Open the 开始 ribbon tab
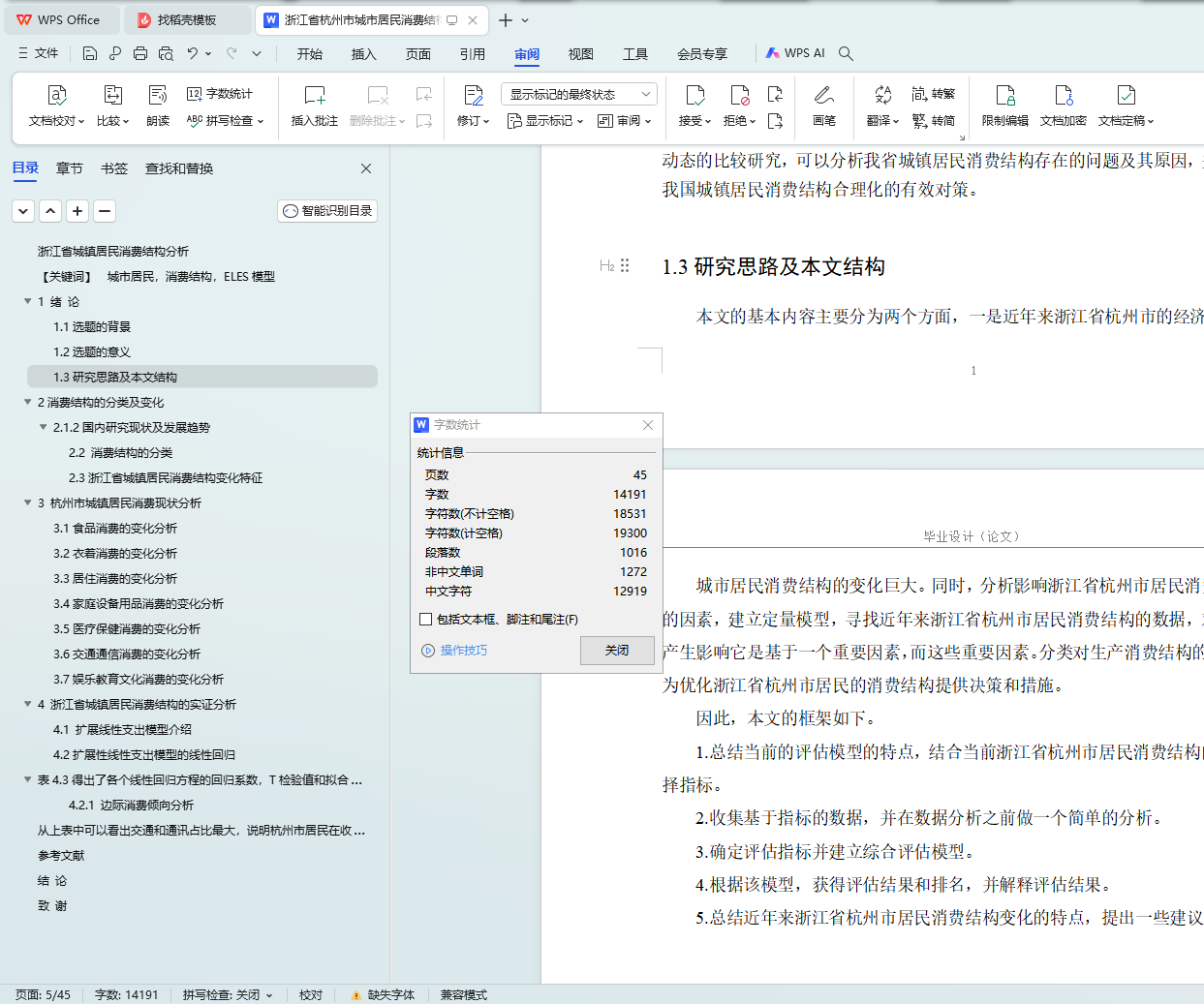 tap(310, 54)
